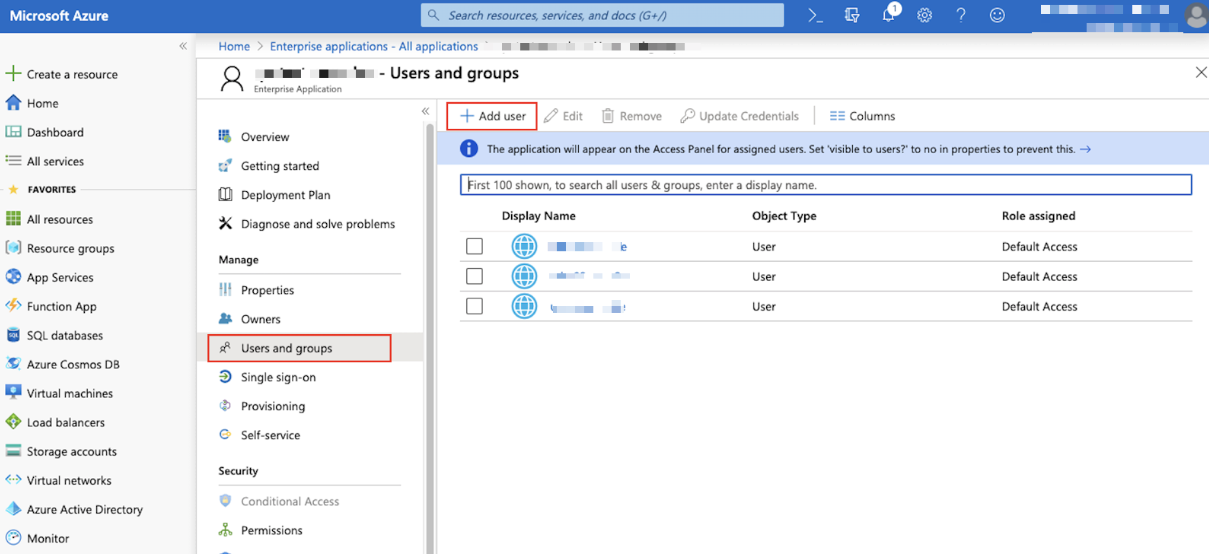The image size is (1209, 554).
Task: Open the notifications bell icon
Action: (x=888, y=15)
